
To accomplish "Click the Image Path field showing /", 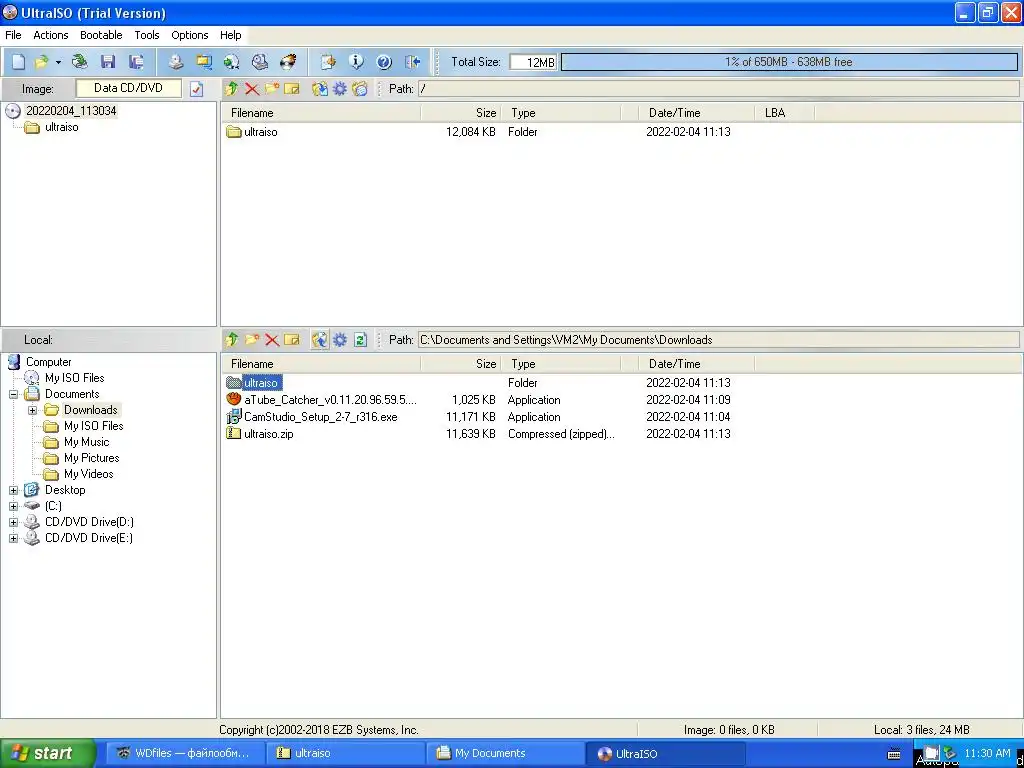I will coord(718,89).
